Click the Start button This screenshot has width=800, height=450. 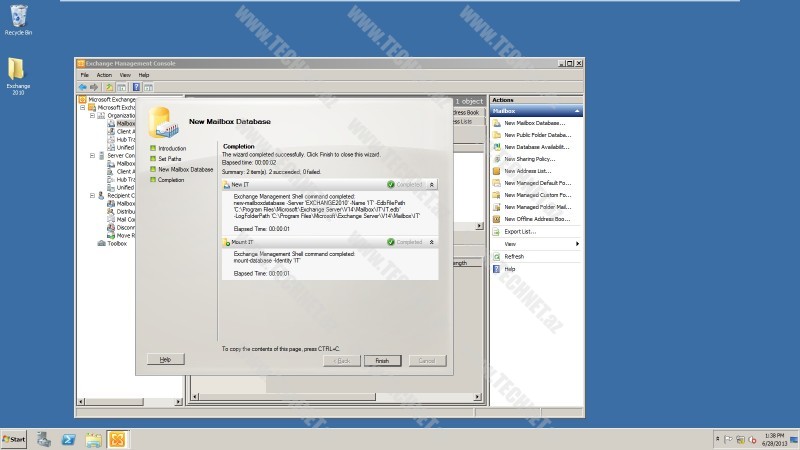[14, 440]
